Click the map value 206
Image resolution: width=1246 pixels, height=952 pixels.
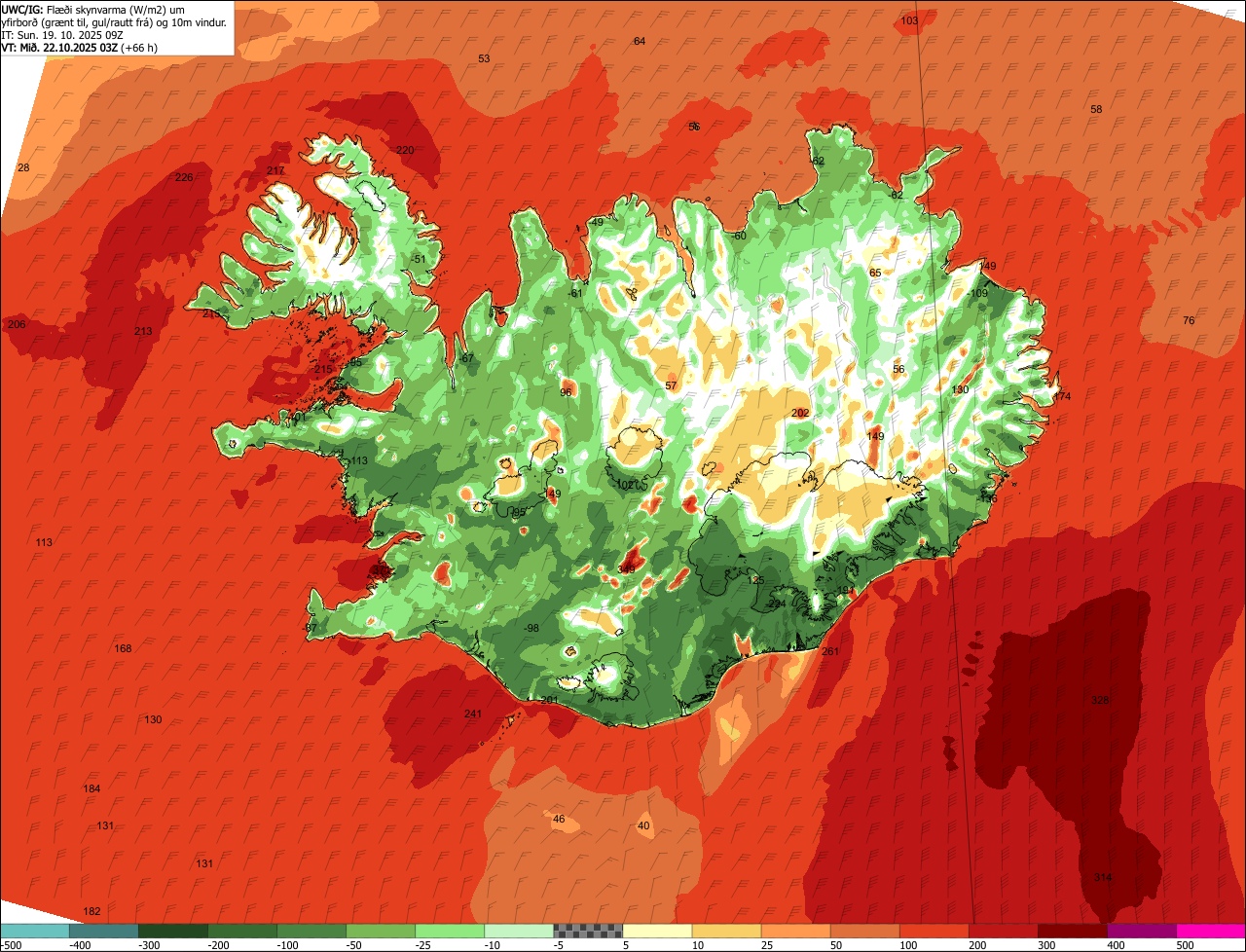coord(17,324)
